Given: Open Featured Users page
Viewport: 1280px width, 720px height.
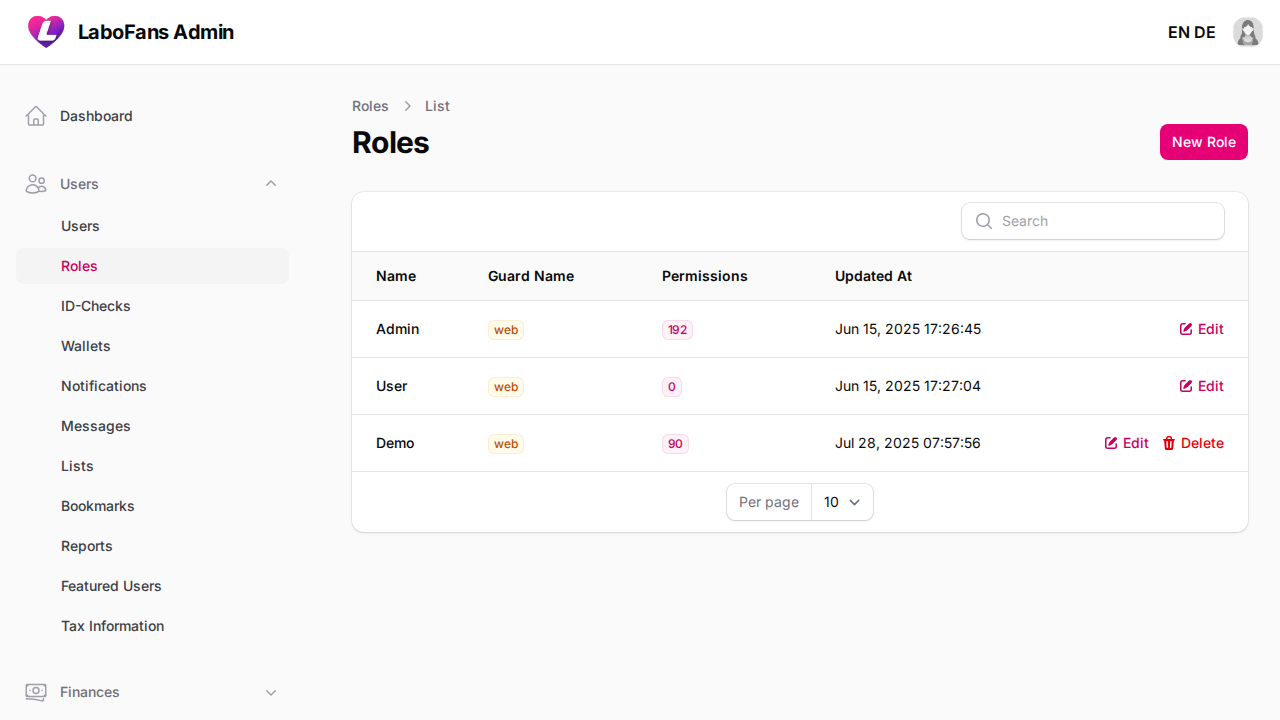Looking at the screenshot, I should coord(152,586).
